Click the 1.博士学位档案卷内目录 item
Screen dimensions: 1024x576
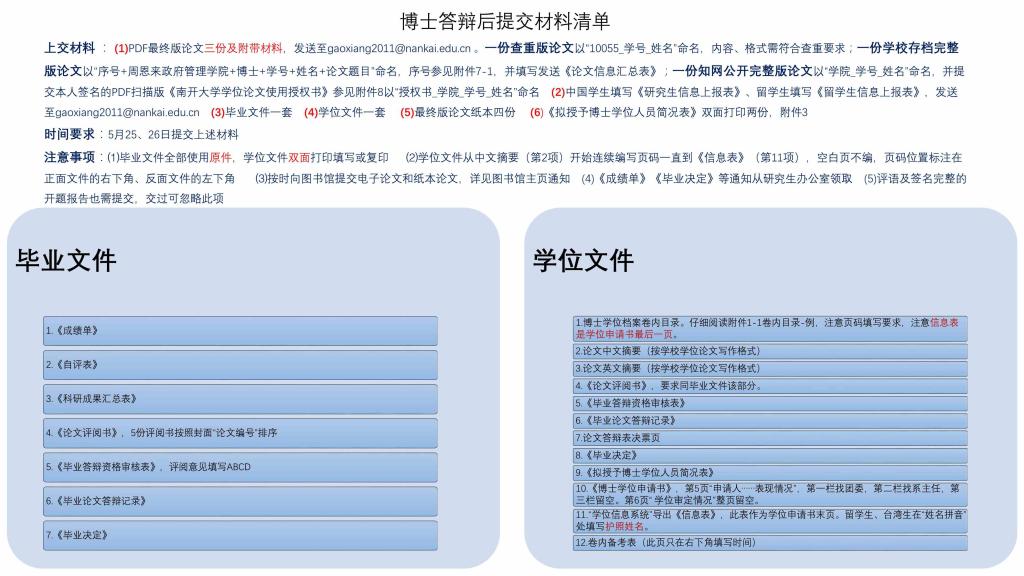(x=769, y=328)
